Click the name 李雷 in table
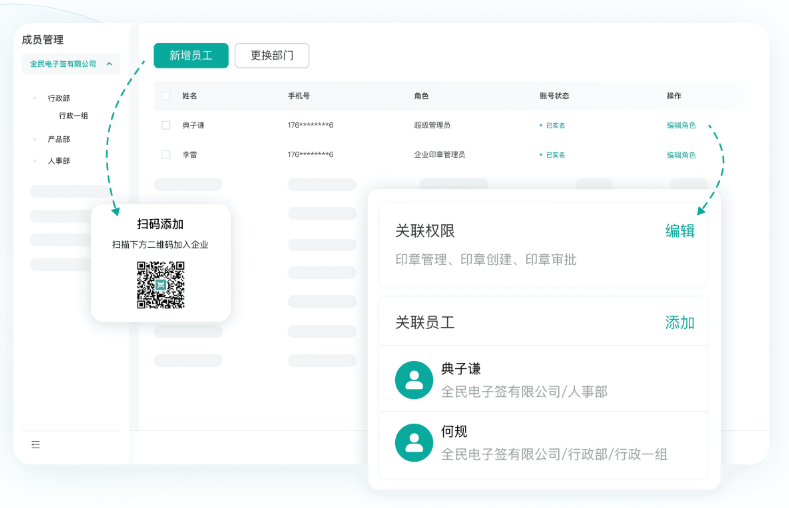This screenshot has height=508, width=789. (190, 155)
